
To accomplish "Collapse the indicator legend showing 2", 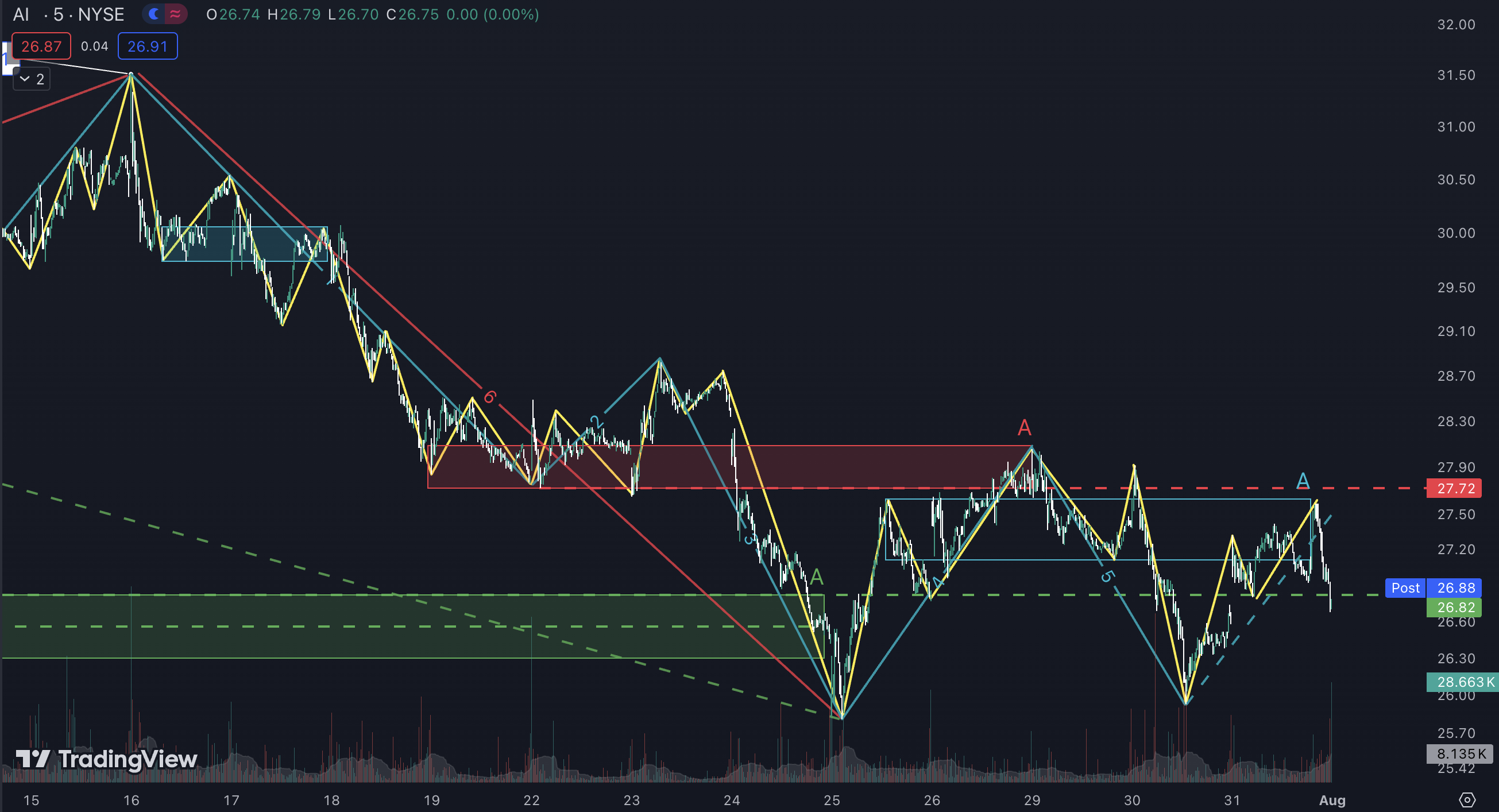I will (x=32, y=79).
